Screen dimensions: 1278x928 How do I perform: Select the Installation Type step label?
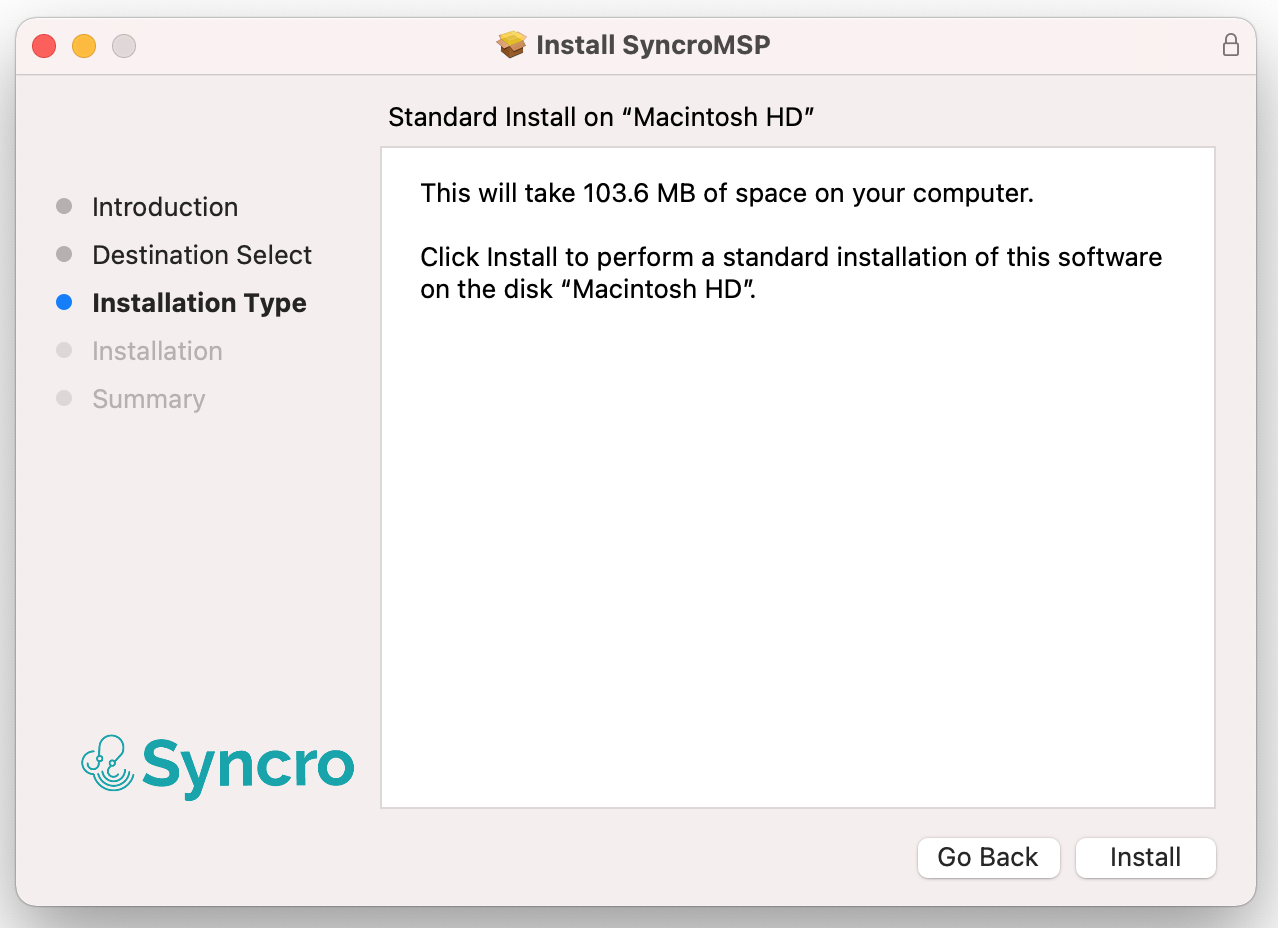(x=199, y=303)
